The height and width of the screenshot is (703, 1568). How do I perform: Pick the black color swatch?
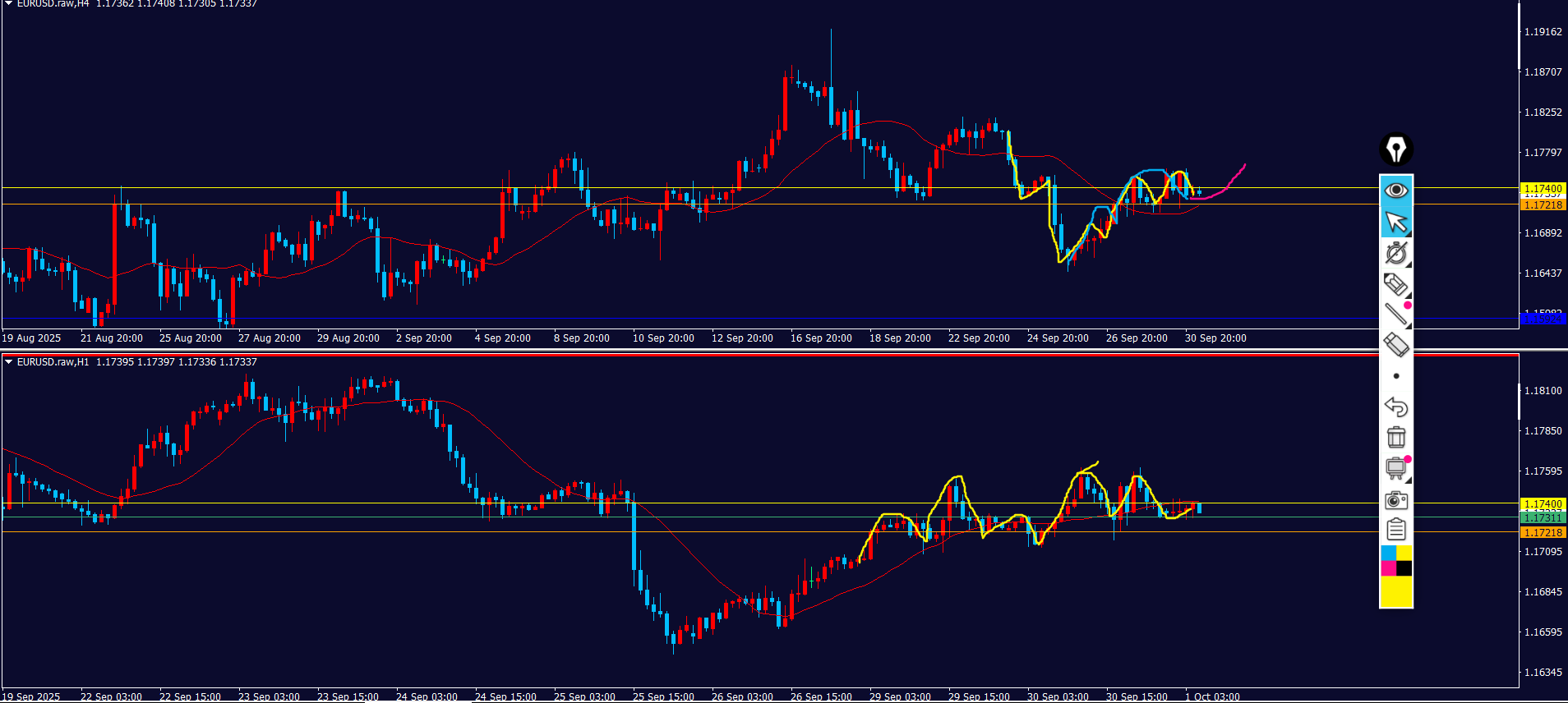[x=1404, y=568]
